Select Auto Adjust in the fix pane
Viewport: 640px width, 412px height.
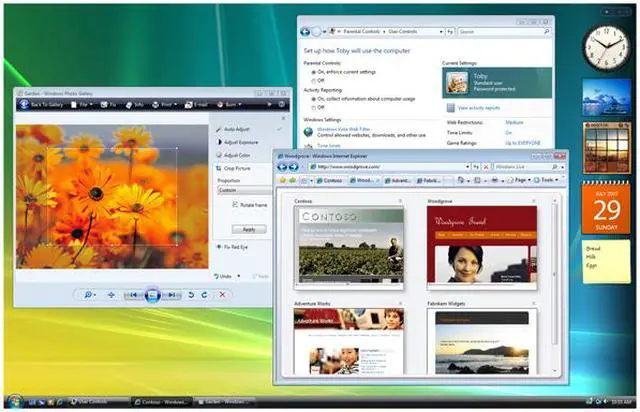click(237, 129)
